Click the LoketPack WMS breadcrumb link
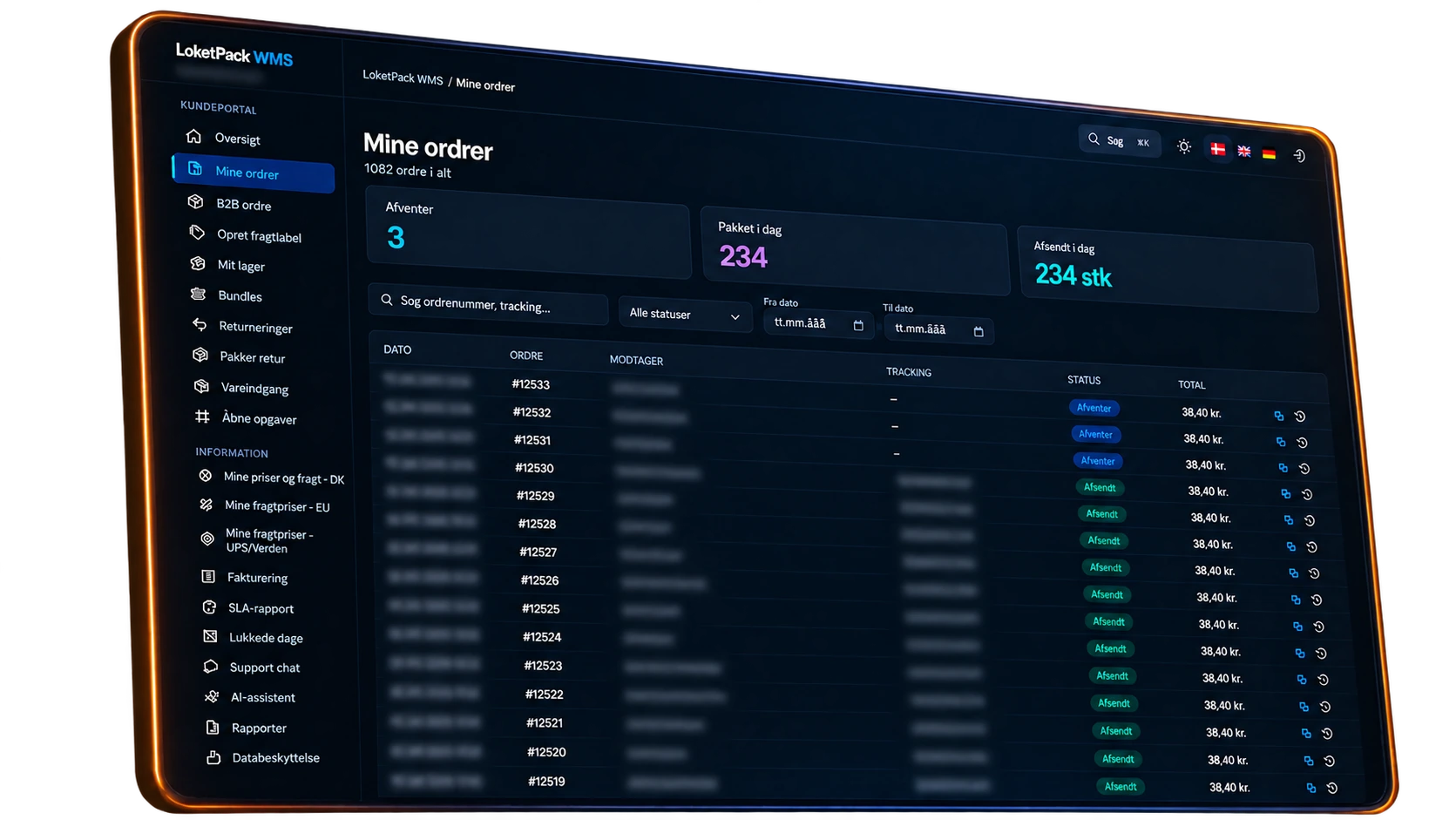 tap(403, 77)
